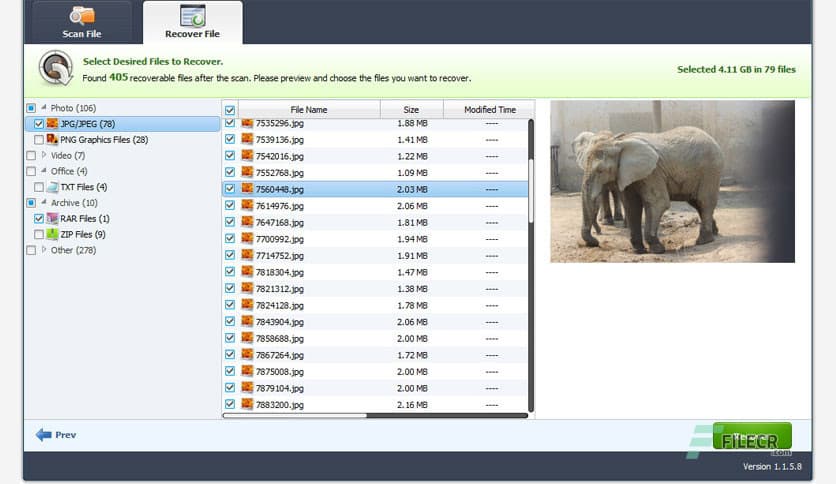Click the Recover File tab icon
The height and width of the screenshot is (484, 836).
192,15
